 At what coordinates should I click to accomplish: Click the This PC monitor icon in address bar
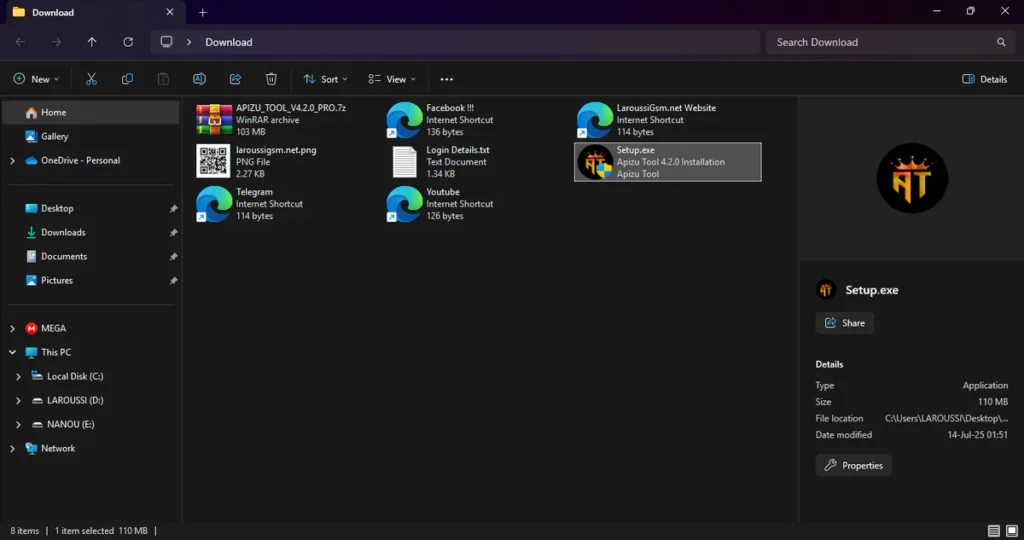coord(167,42)
